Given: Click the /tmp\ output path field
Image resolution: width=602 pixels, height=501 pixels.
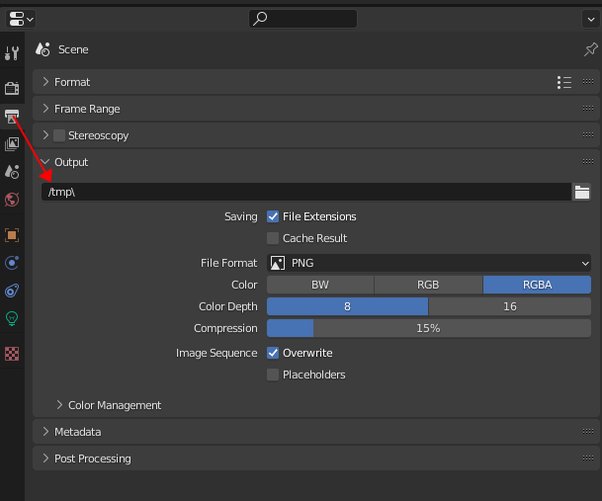Looking at the screenshot, I should coord(306,192).
